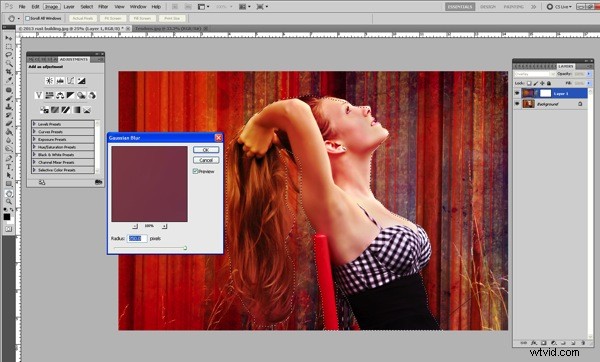Toggle lock position in Layers panel

pos(542,83)
